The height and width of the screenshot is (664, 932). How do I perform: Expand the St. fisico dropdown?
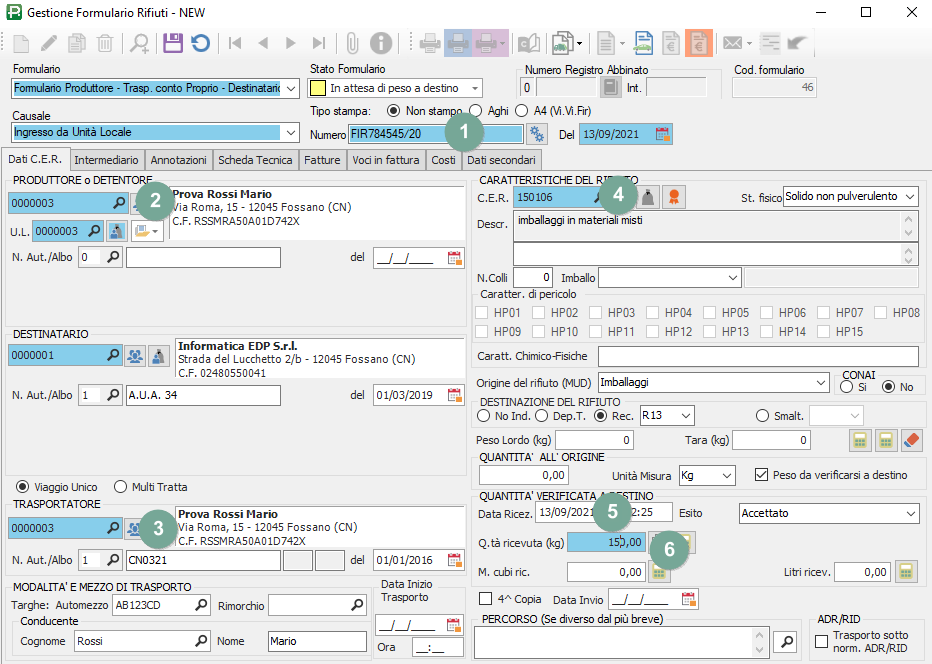(908, 197)
